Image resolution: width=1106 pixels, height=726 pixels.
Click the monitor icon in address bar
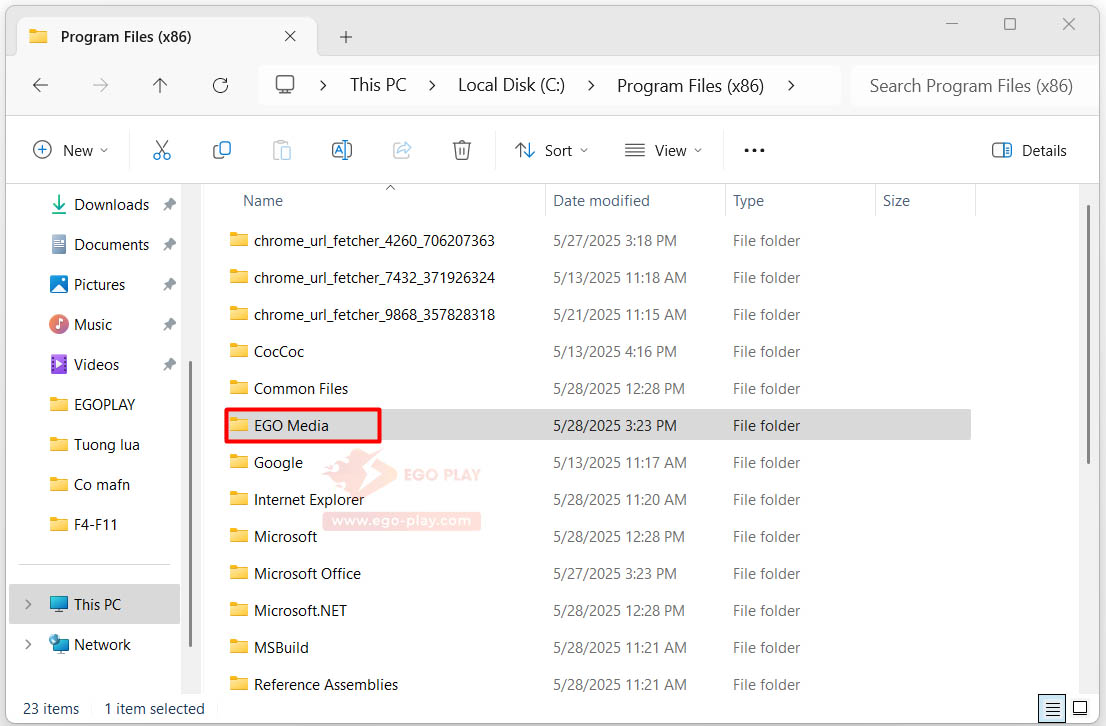pos(285,85)
